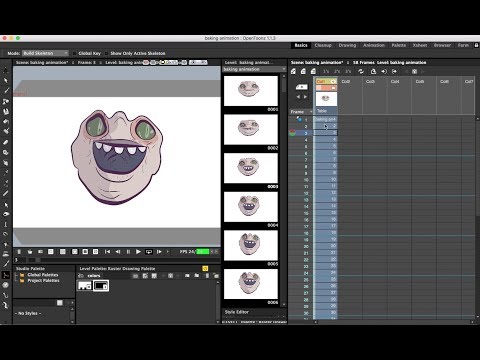Click the Open Sub-xsheet arrow icon

[384, 71]
